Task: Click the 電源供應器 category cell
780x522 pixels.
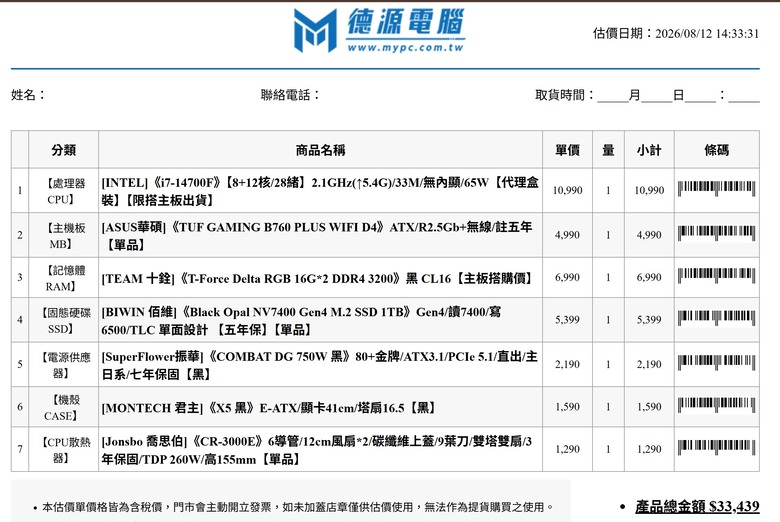Action: pyautogui.click(x=64, y=365)
